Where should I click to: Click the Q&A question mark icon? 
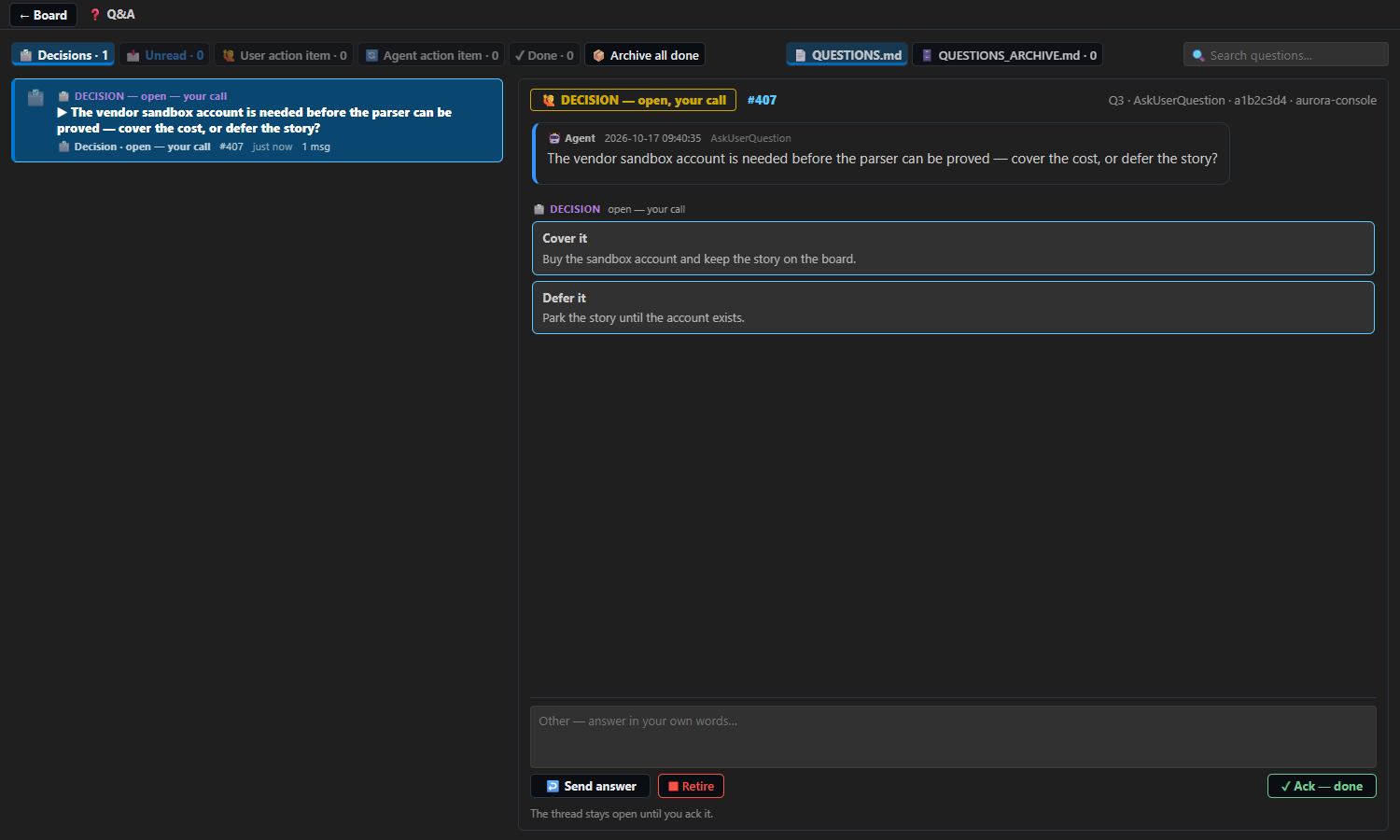coord(95,15)
